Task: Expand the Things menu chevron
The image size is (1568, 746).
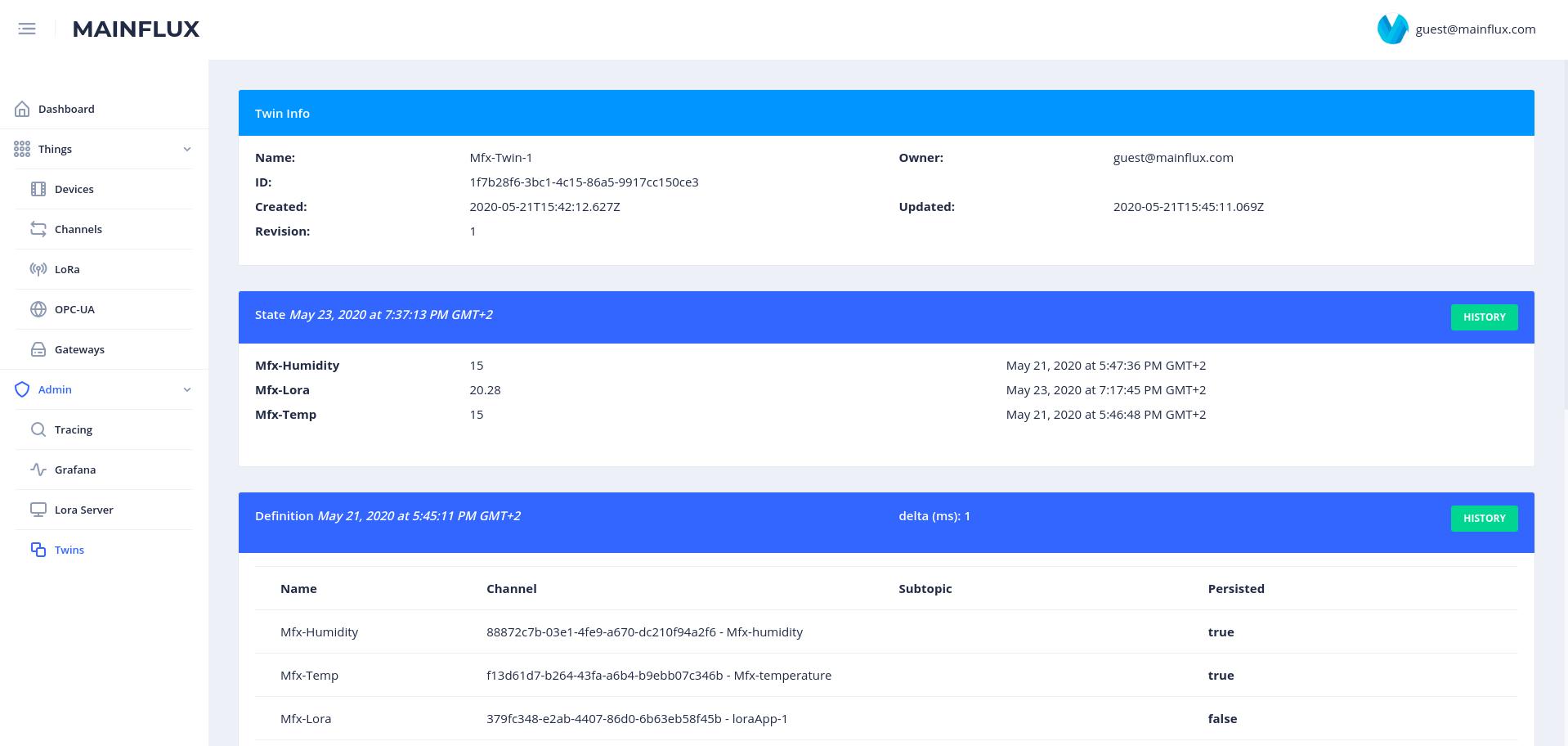Action: (187, 149)
